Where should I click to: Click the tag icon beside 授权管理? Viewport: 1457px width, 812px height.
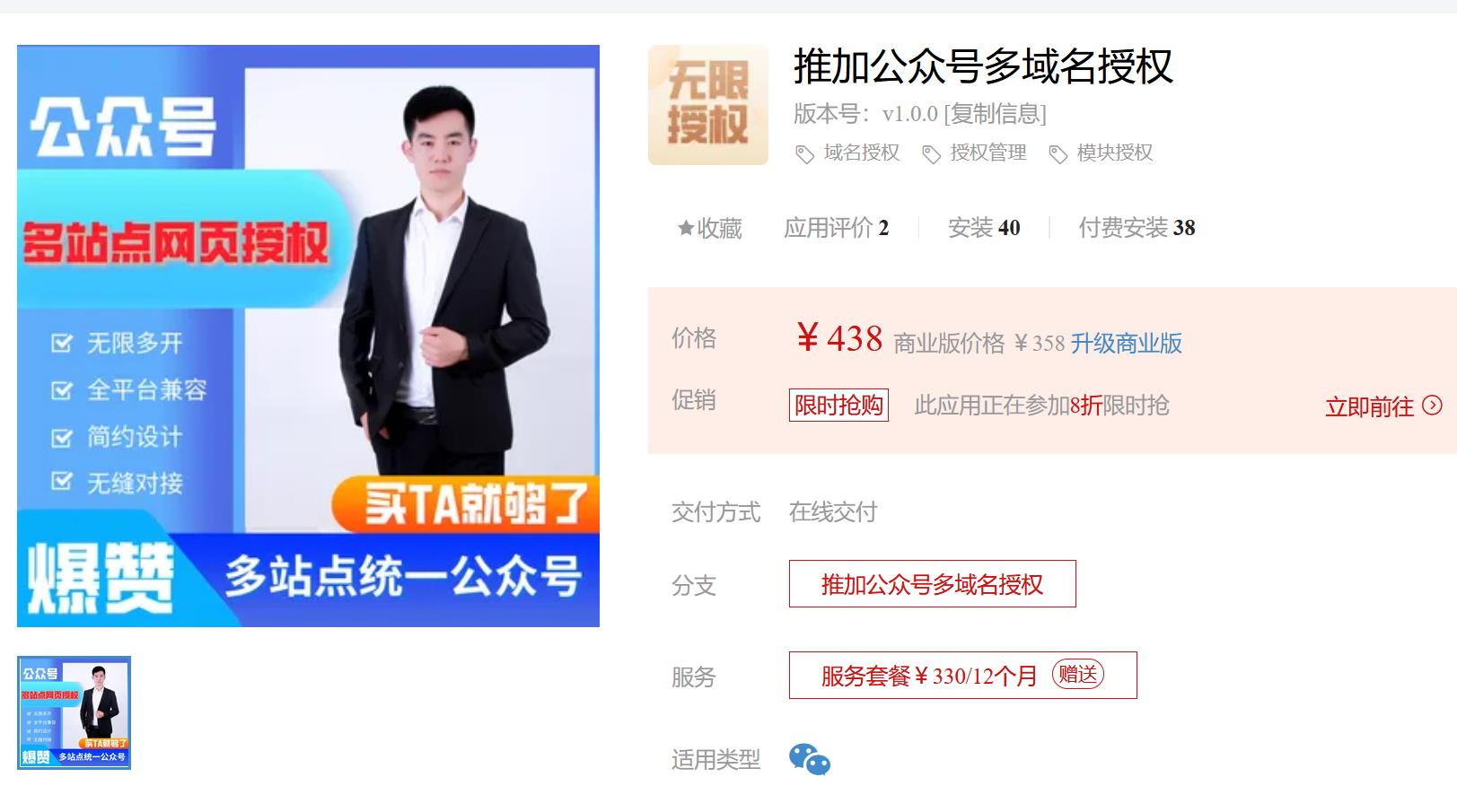pos(931,154)
